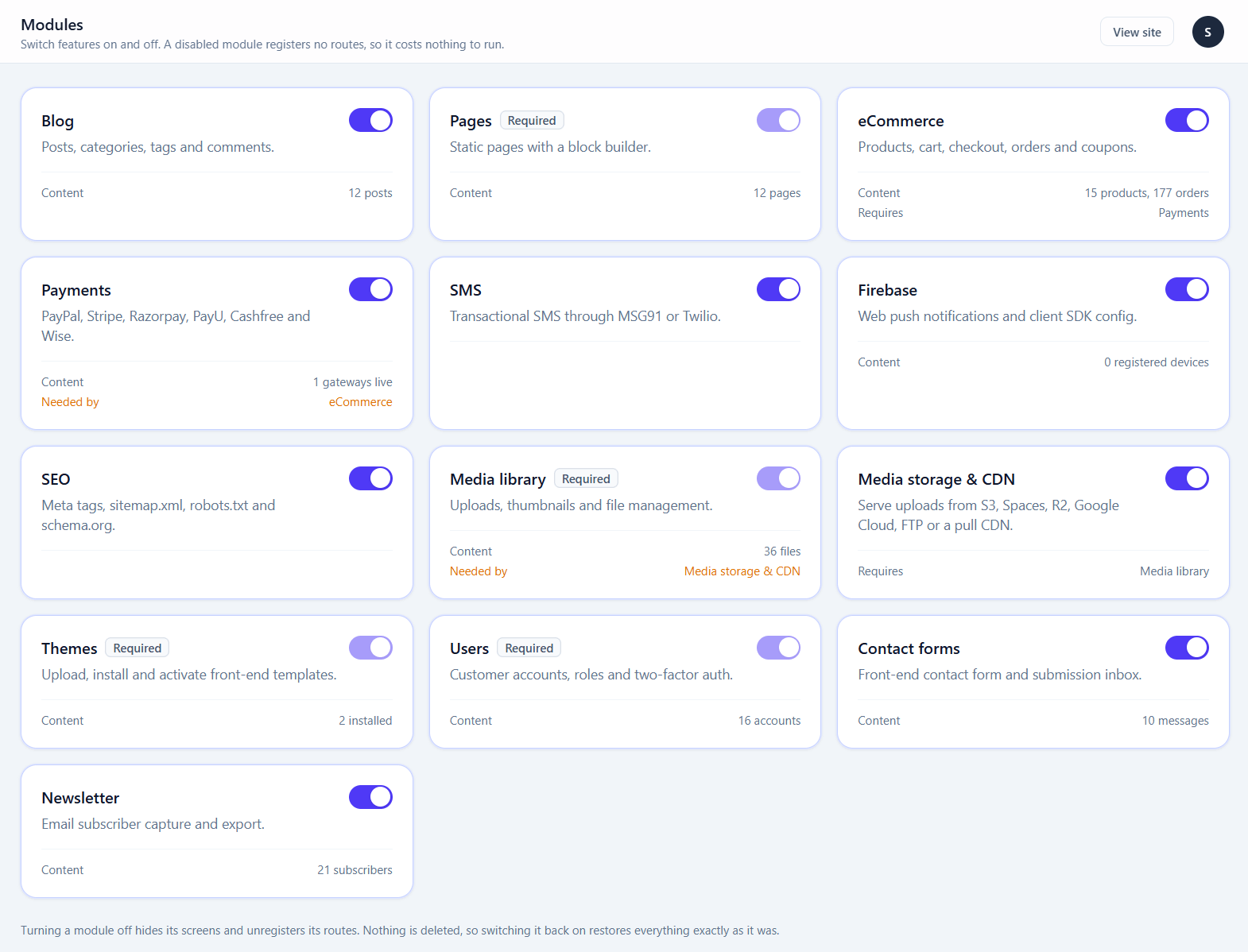This screenshot has height=952, width=1248.
Task: Switch off the Payments module
Action: 370,289
